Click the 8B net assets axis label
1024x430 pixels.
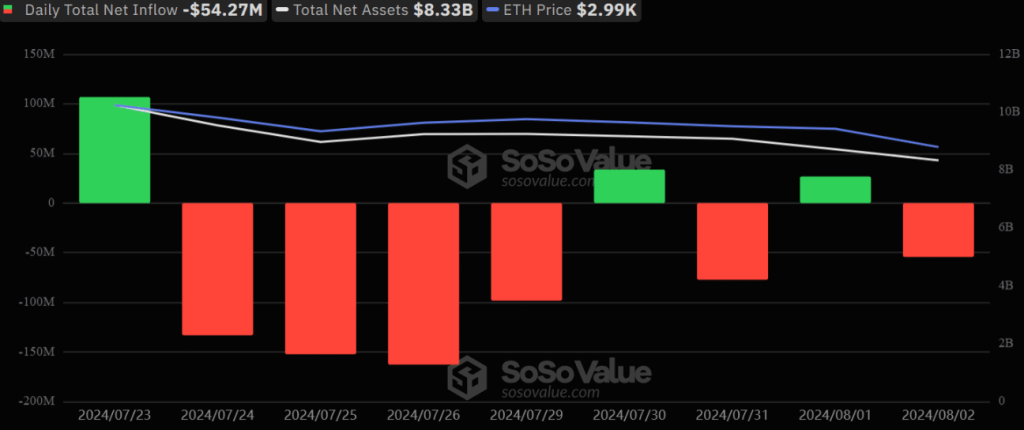pos(1006,169)
